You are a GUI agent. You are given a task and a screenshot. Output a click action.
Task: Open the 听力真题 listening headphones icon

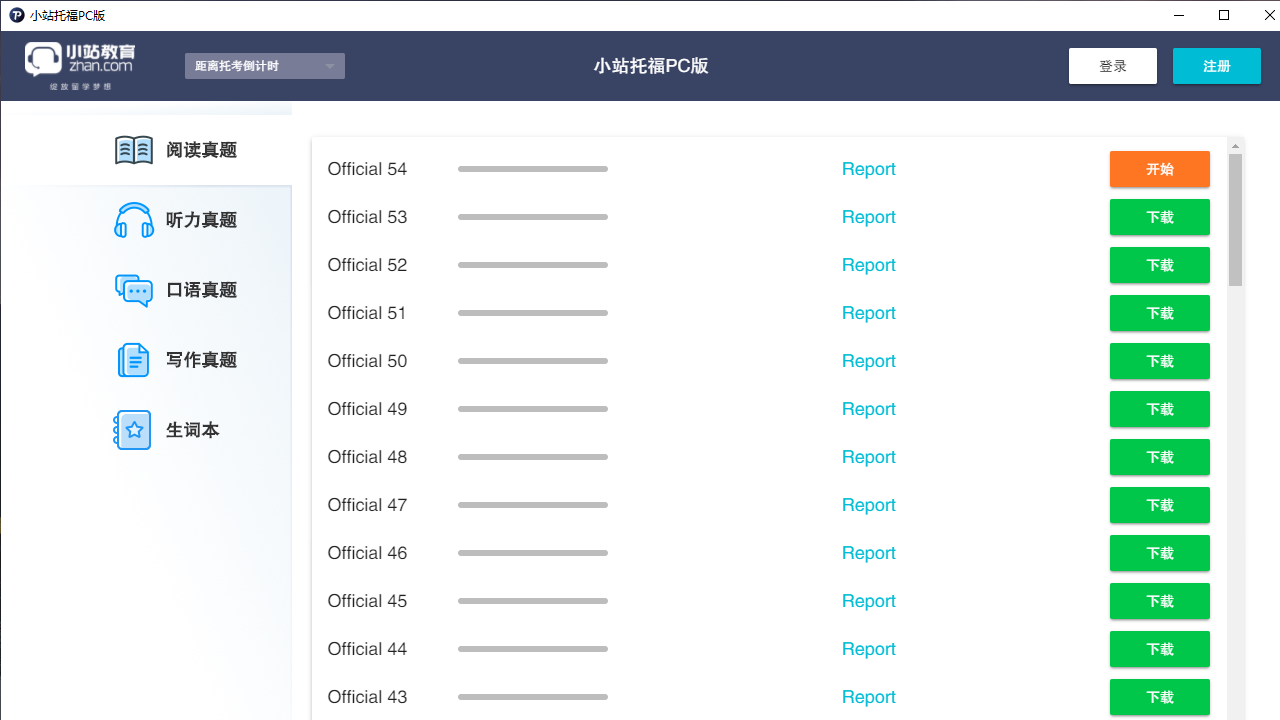pos(133,219)
